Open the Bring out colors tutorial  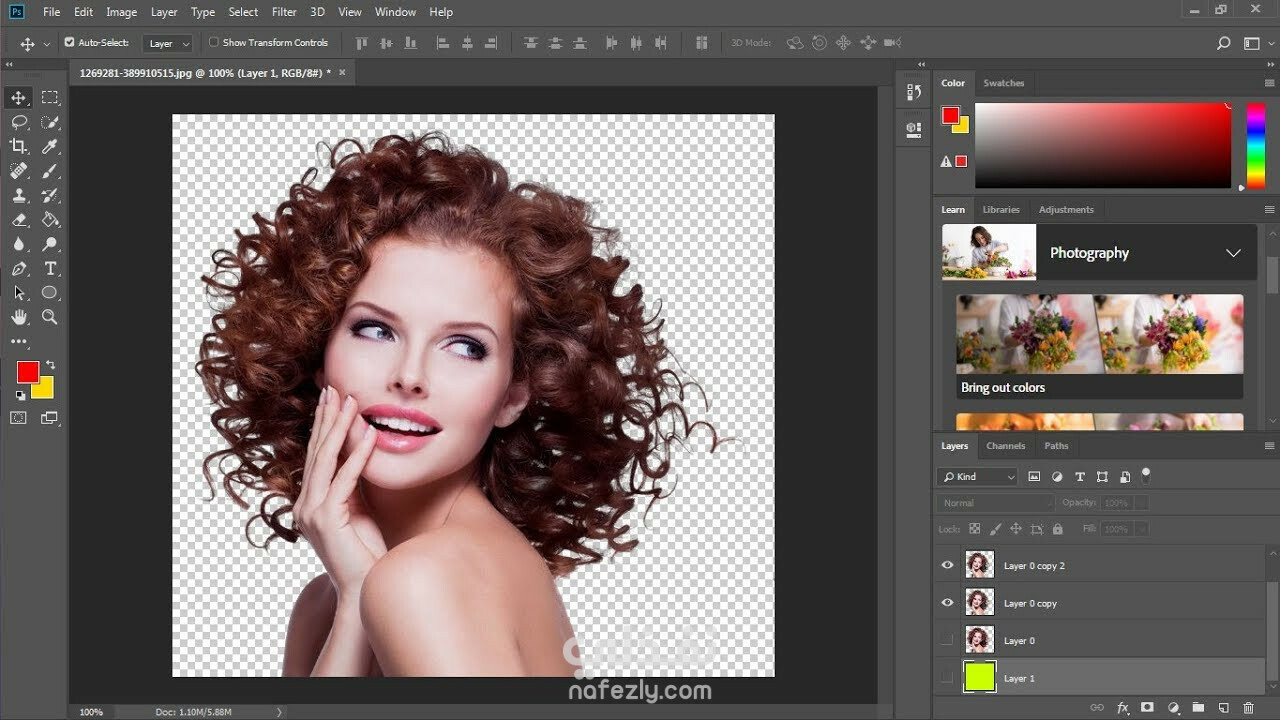1099,346
